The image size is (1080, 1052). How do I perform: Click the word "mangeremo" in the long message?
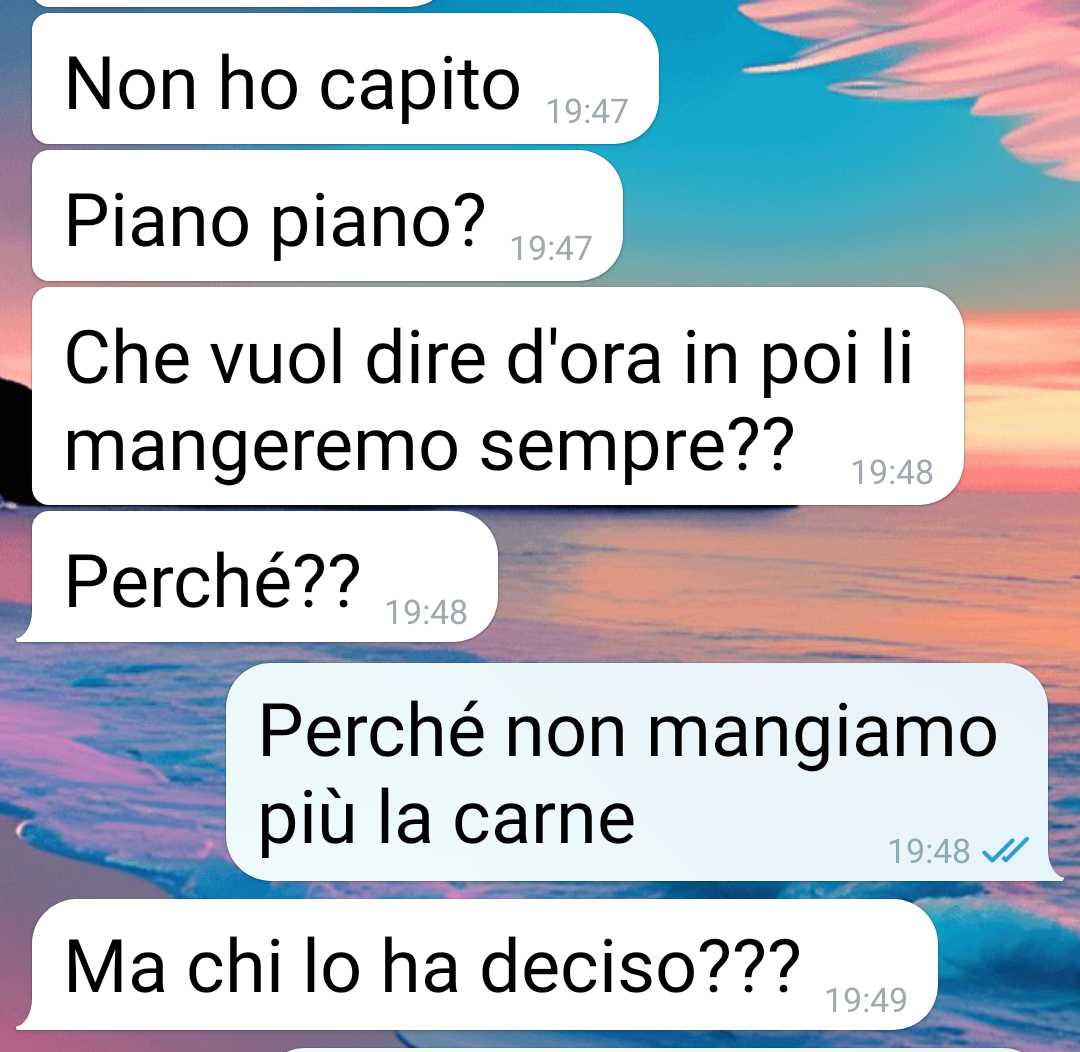tap(261, 446)
